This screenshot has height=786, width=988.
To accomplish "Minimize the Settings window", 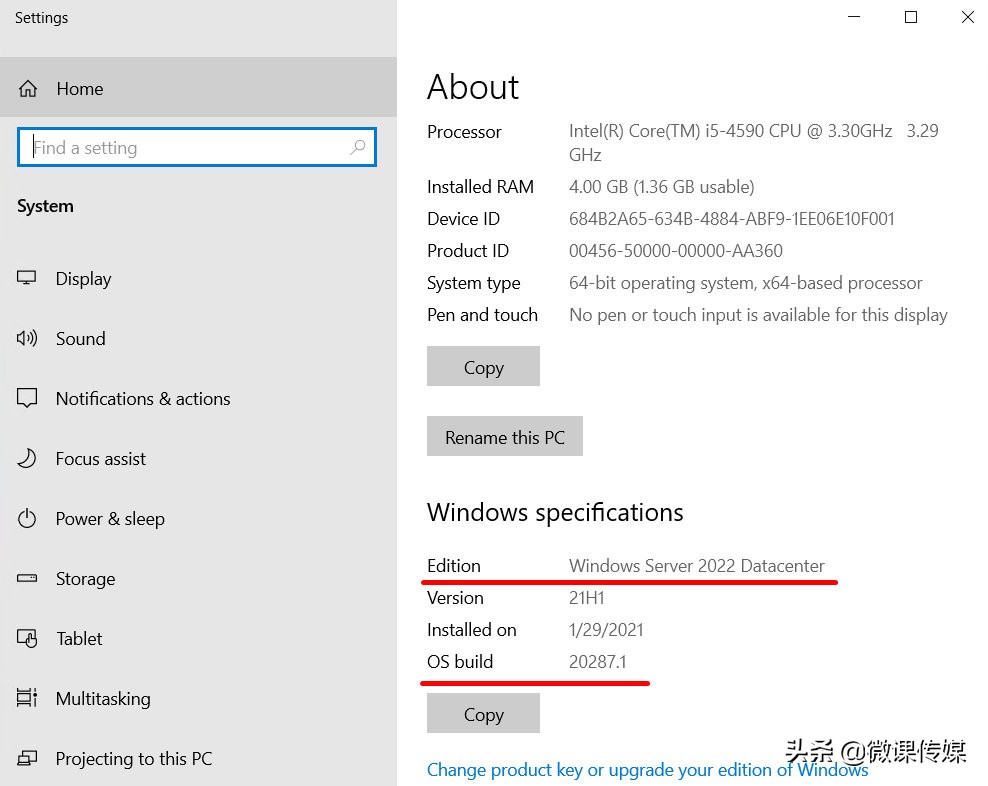I will click(x=854, y=17).
